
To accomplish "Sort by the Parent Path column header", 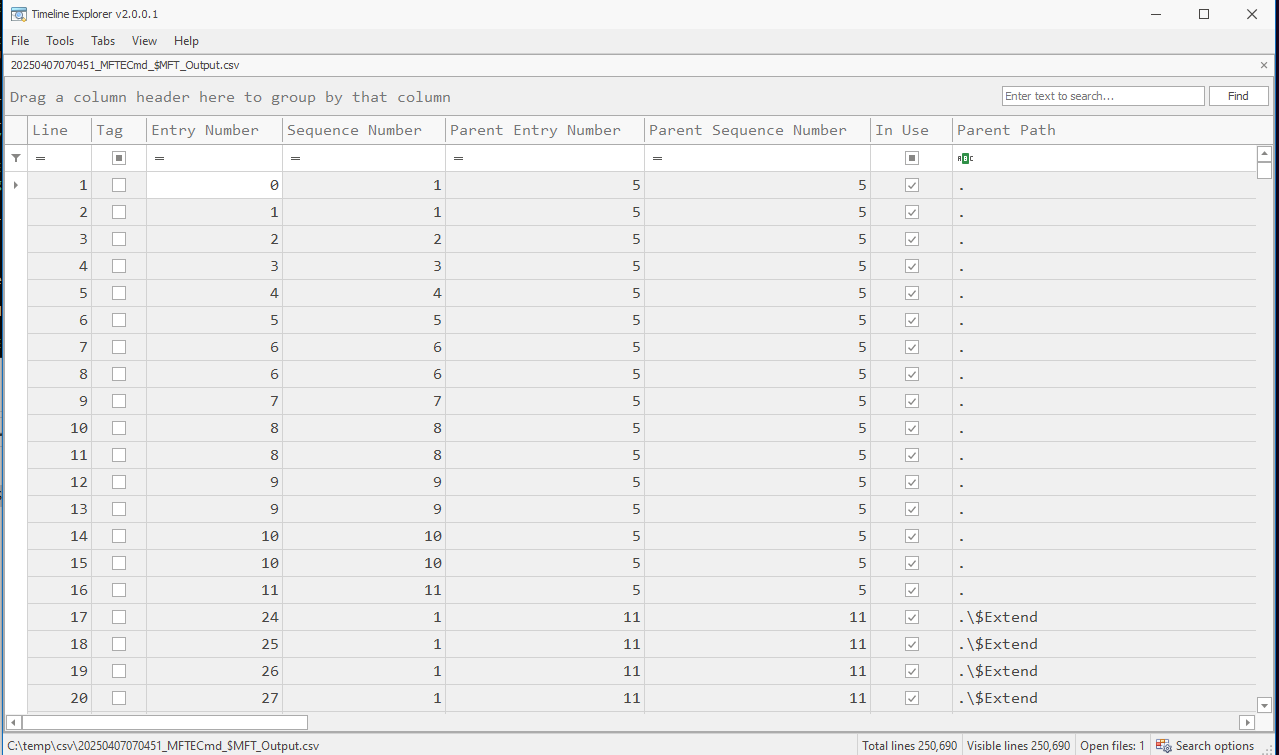I will coord(1104,130).
